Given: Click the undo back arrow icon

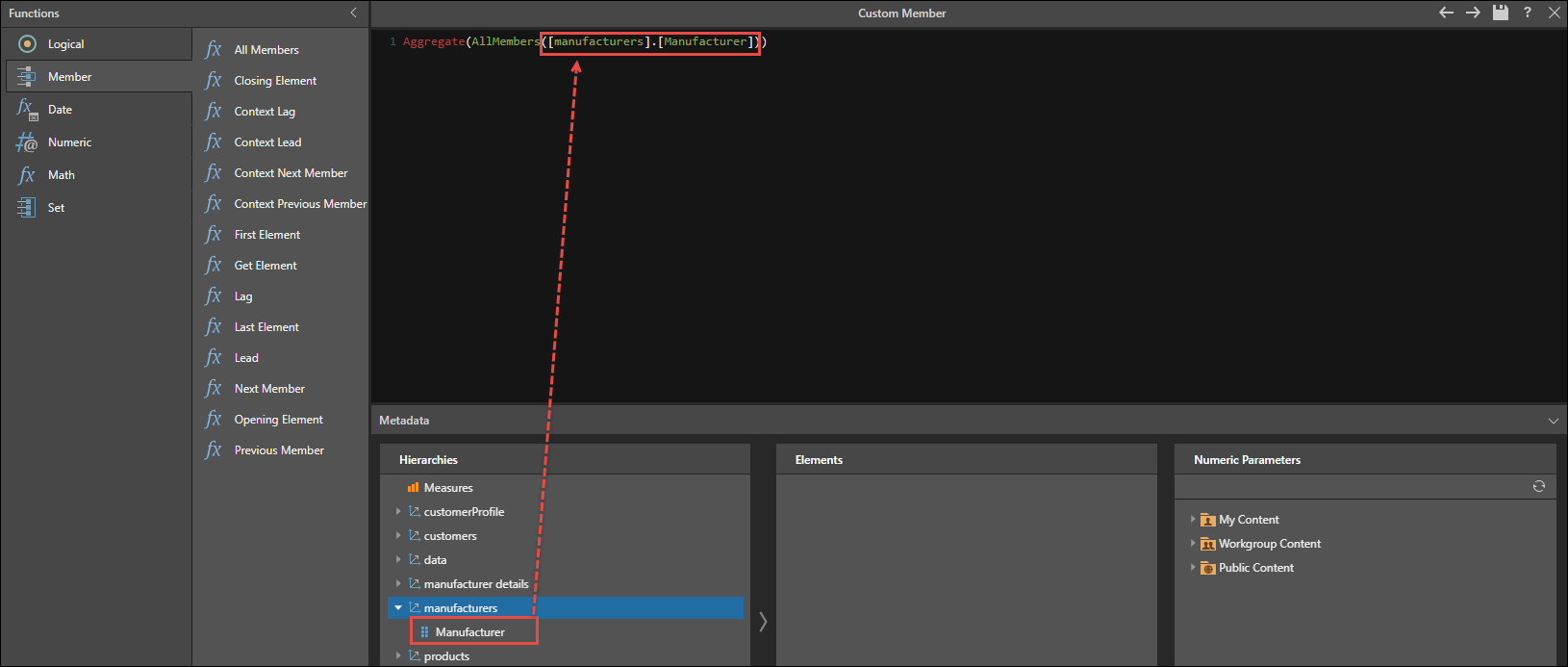Looking at the screenshot, I should click(1446, 13).
